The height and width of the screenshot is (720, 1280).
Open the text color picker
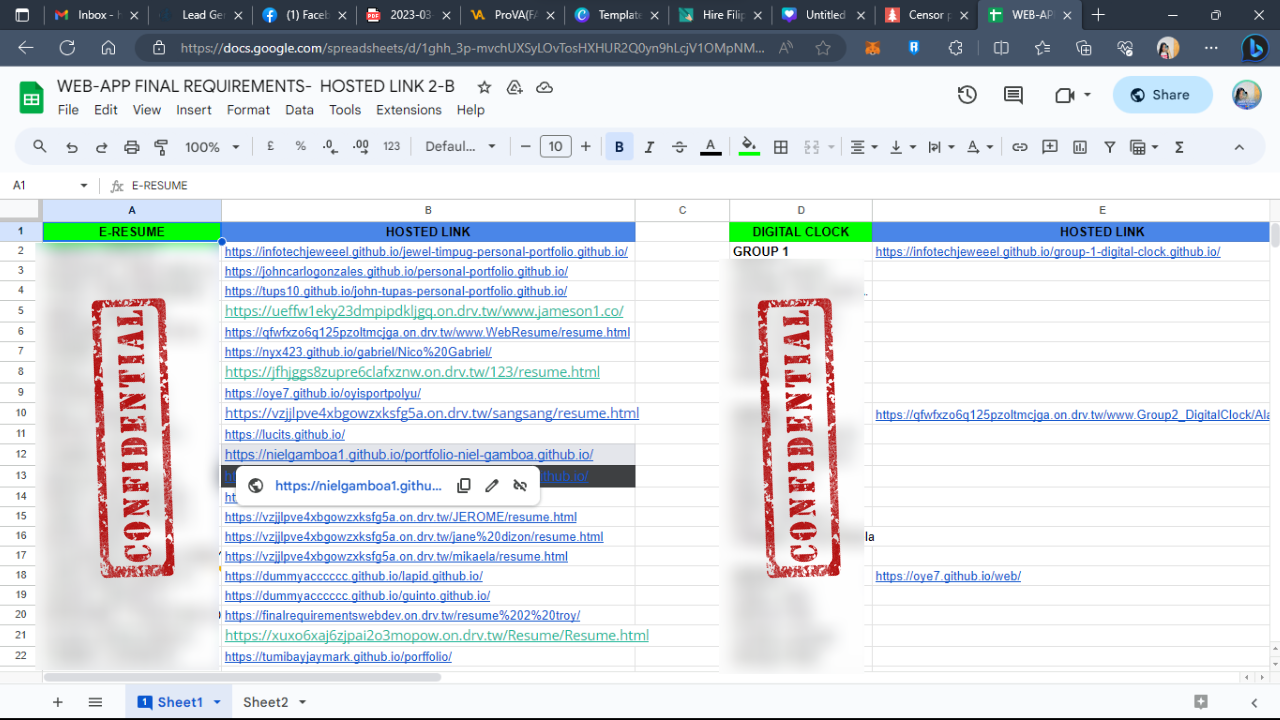(710, 147)
